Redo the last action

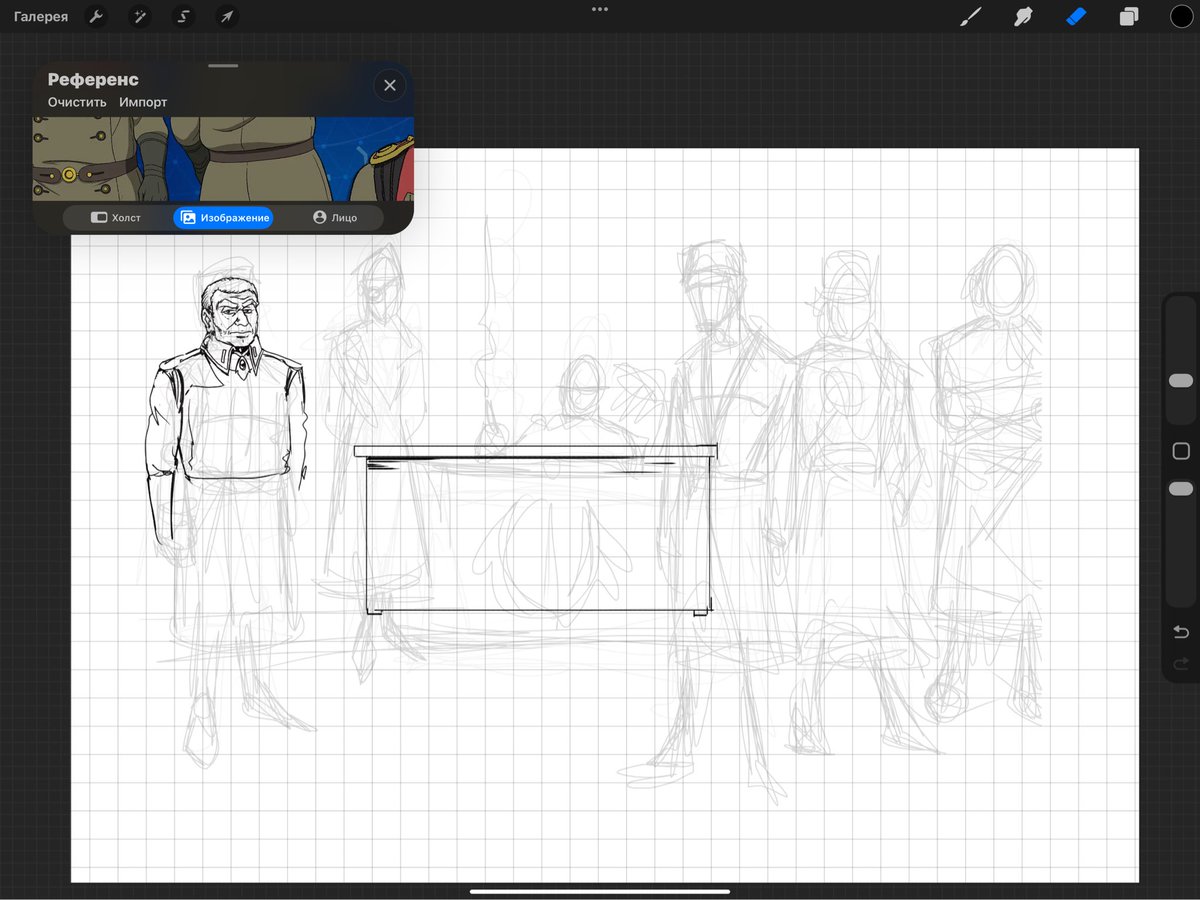pos(1181,664)
